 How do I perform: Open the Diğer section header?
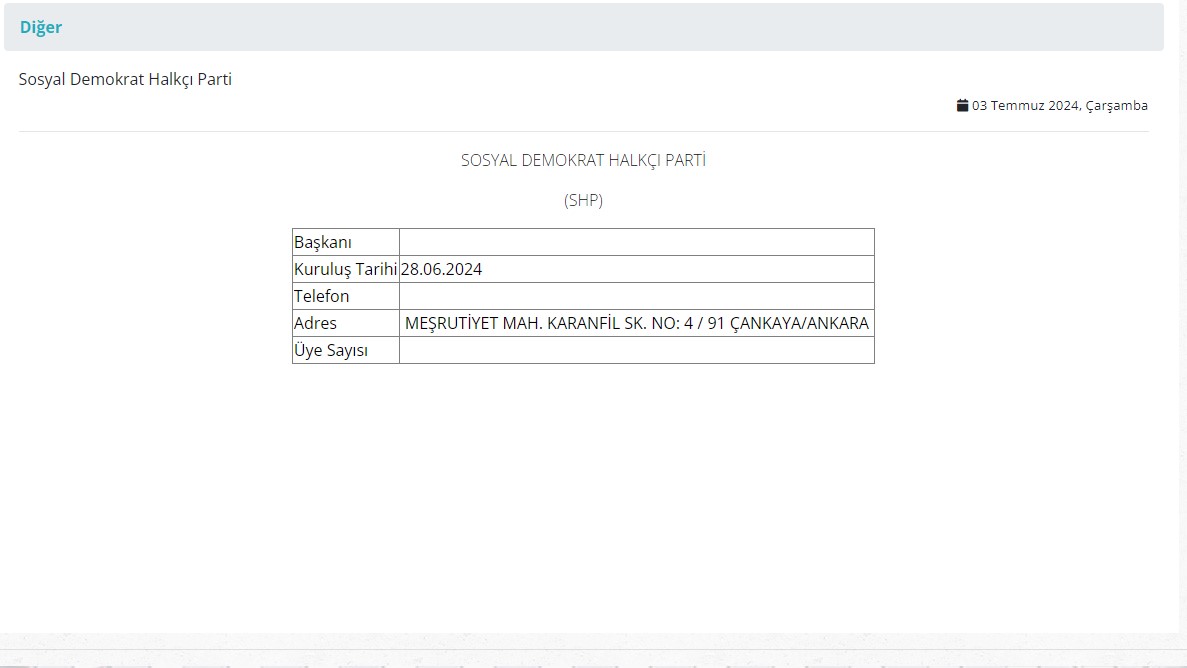[x=40, y=27]
